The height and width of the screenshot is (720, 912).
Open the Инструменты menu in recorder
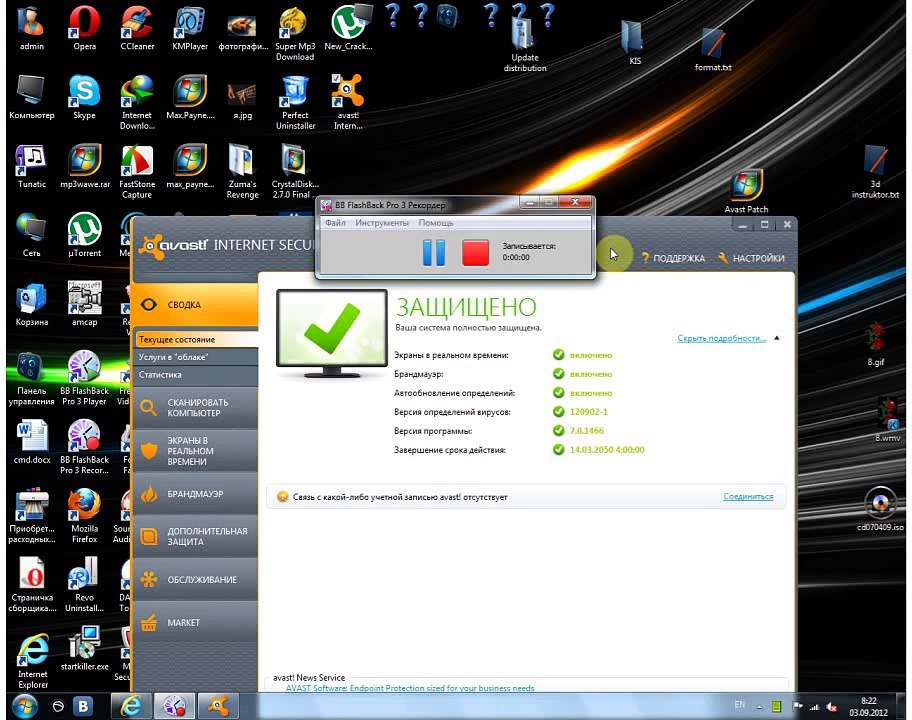(382, 223)
